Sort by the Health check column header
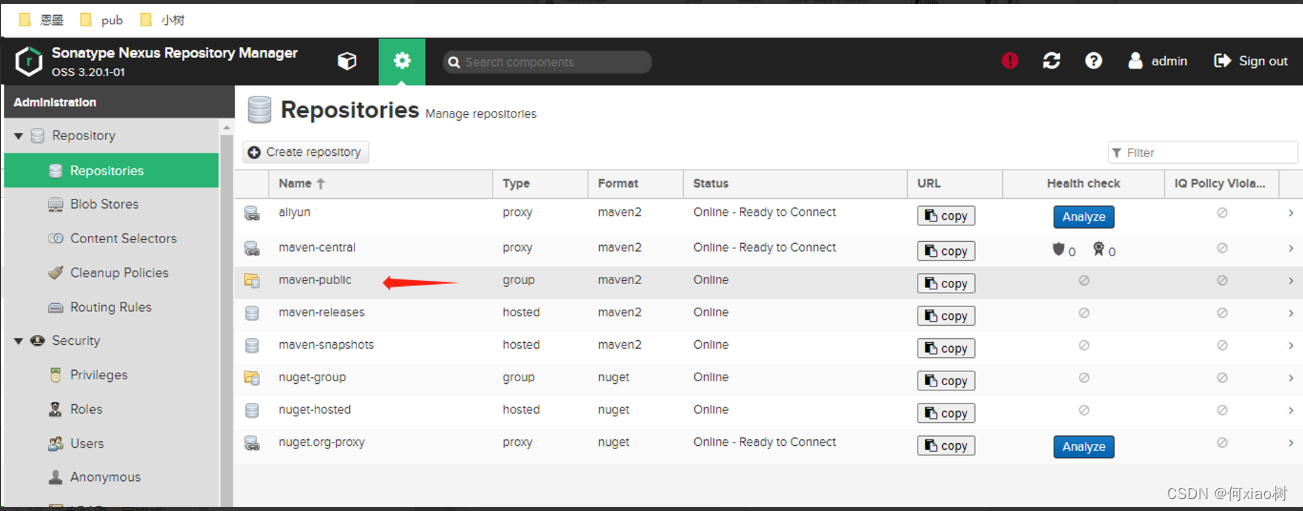Image resolution: width=1303 pixels, height=511 pixels. 1083,183
